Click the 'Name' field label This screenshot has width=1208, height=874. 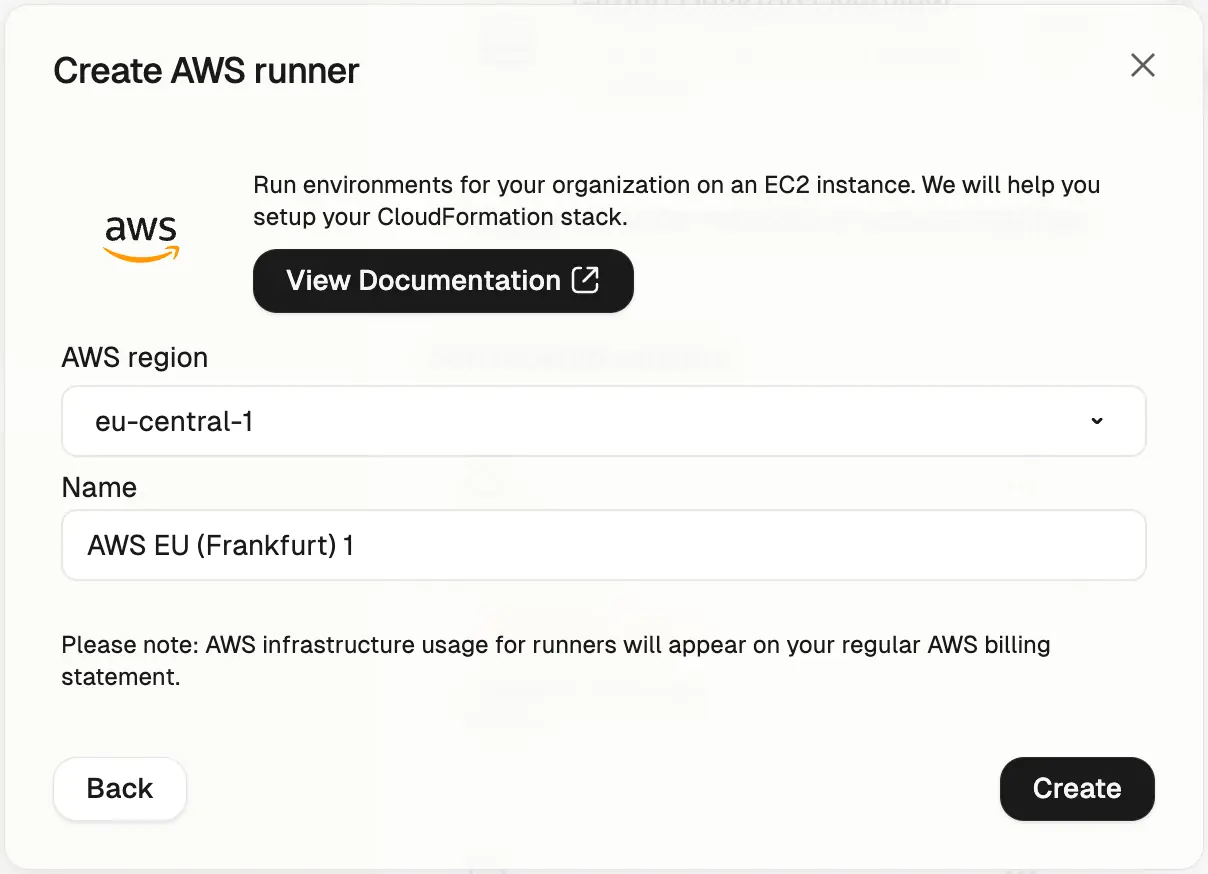99,487
